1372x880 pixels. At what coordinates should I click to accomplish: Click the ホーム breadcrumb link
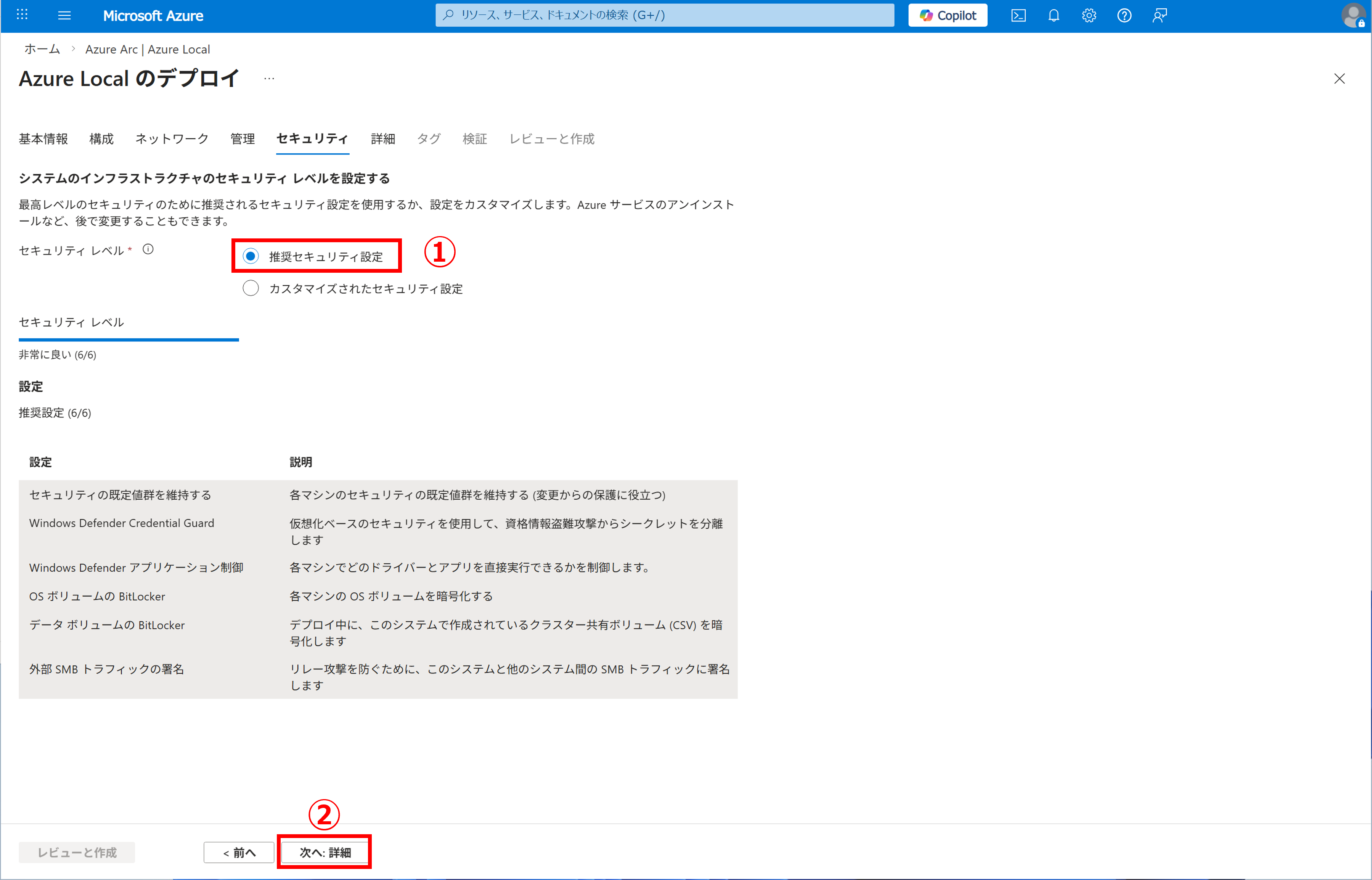click(x=42, y=49)
